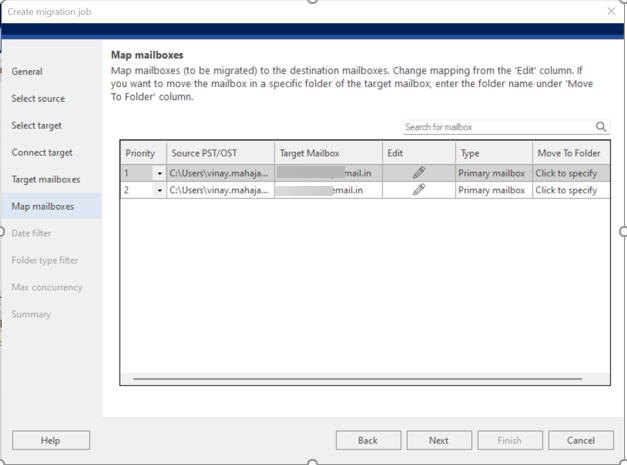Click target mailbox cell ending email.in in row 2
This screenshot has height=465, width=627.
(x=328, y=190)
